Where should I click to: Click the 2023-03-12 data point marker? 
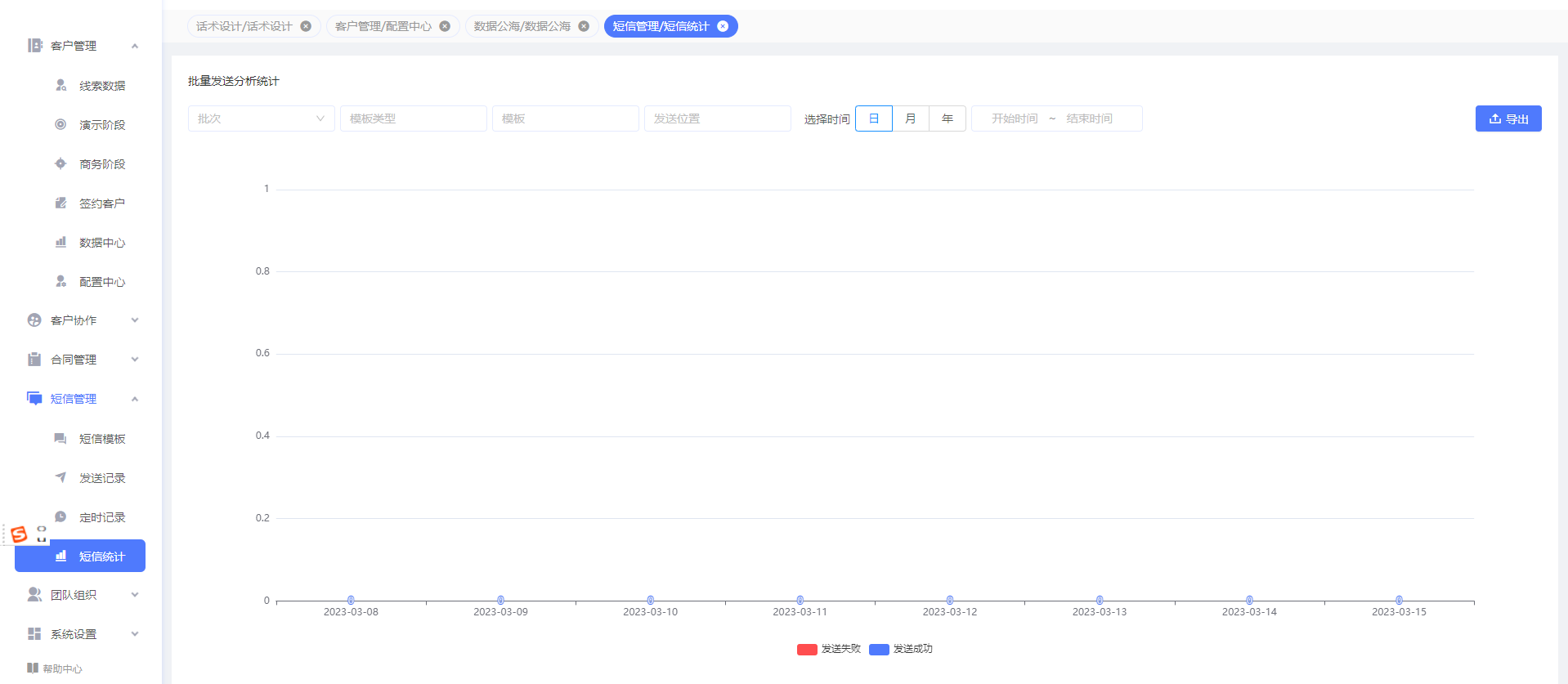pyautogui.click(x=950, y=600)
